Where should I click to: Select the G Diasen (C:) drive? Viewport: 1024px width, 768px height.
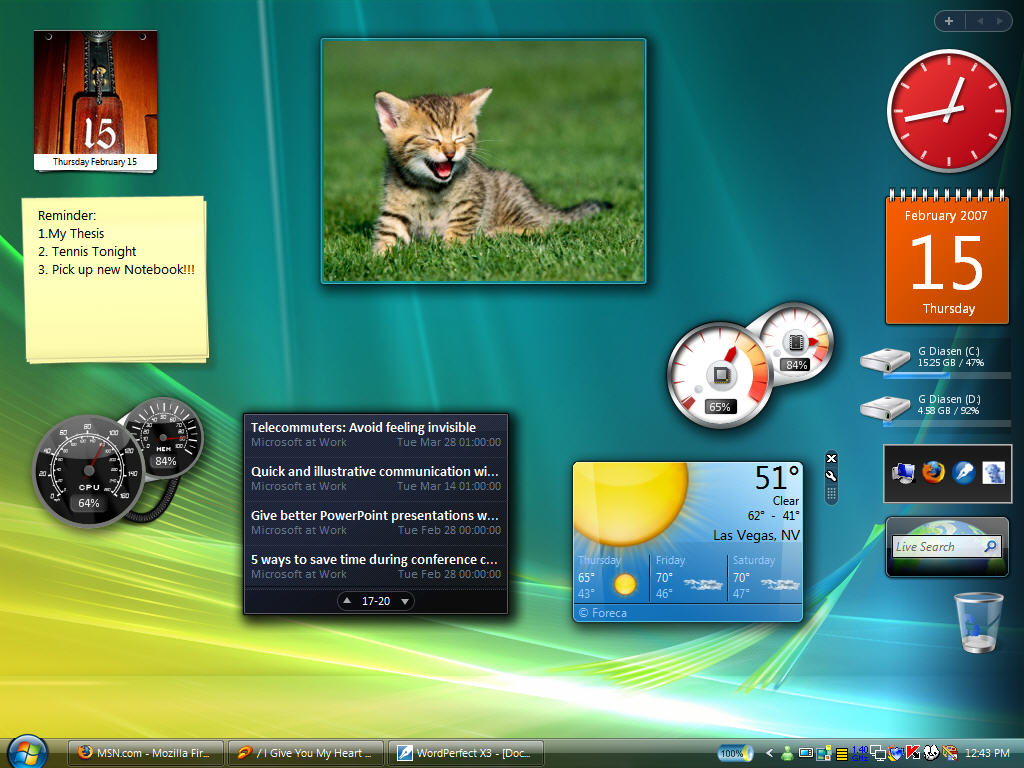(935, 360)
